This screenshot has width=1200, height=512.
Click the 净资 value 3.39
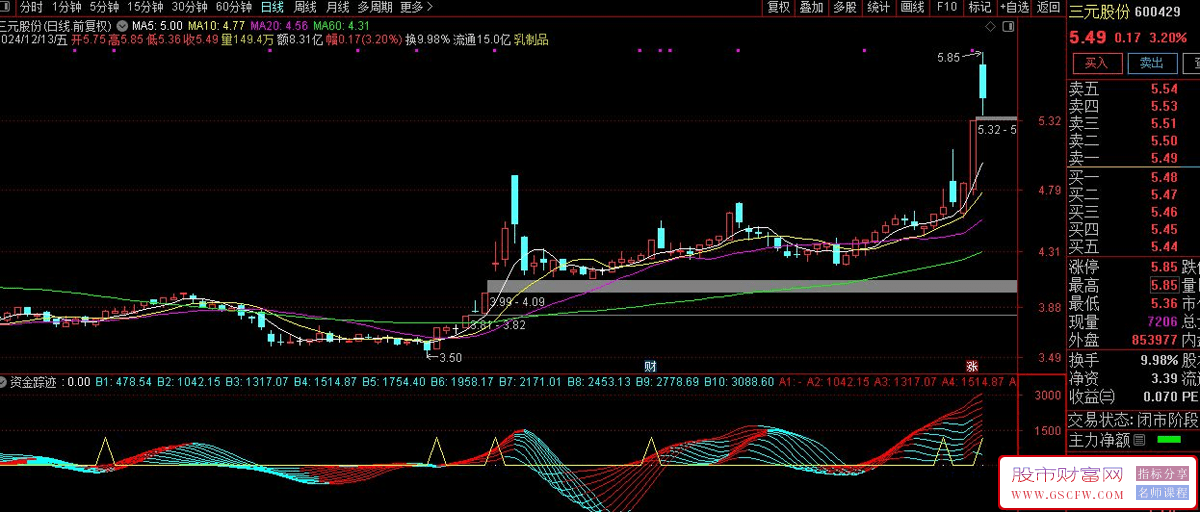1163,378
